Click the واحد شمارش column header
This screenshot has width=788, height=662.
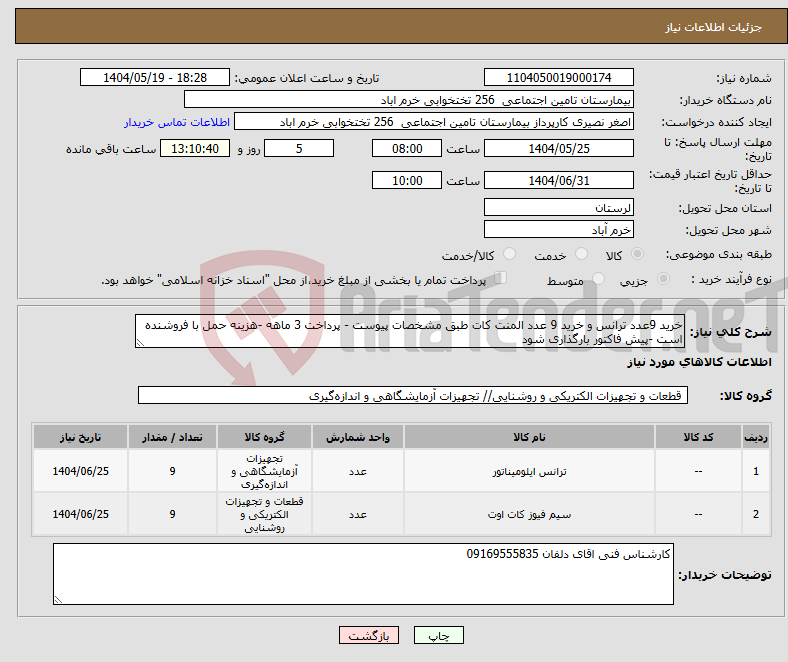tap(358, 437)
